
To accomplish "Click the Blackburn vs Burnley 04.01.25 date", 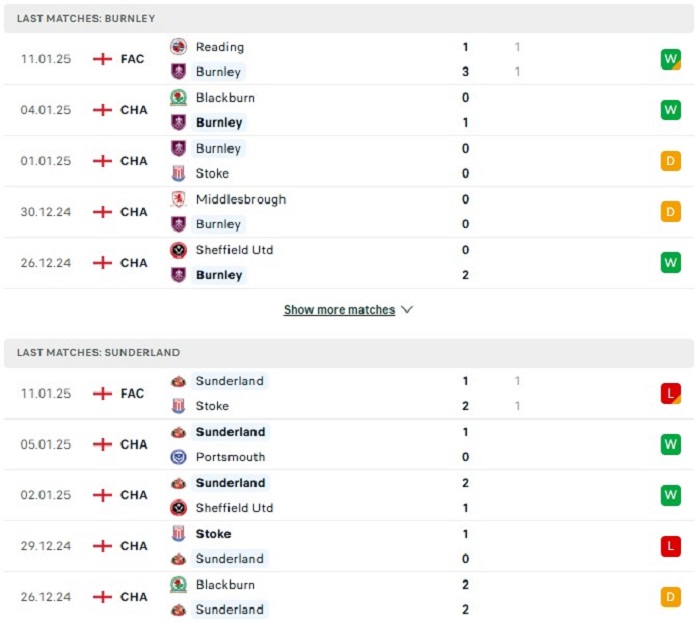I will [x=46, y=110].
